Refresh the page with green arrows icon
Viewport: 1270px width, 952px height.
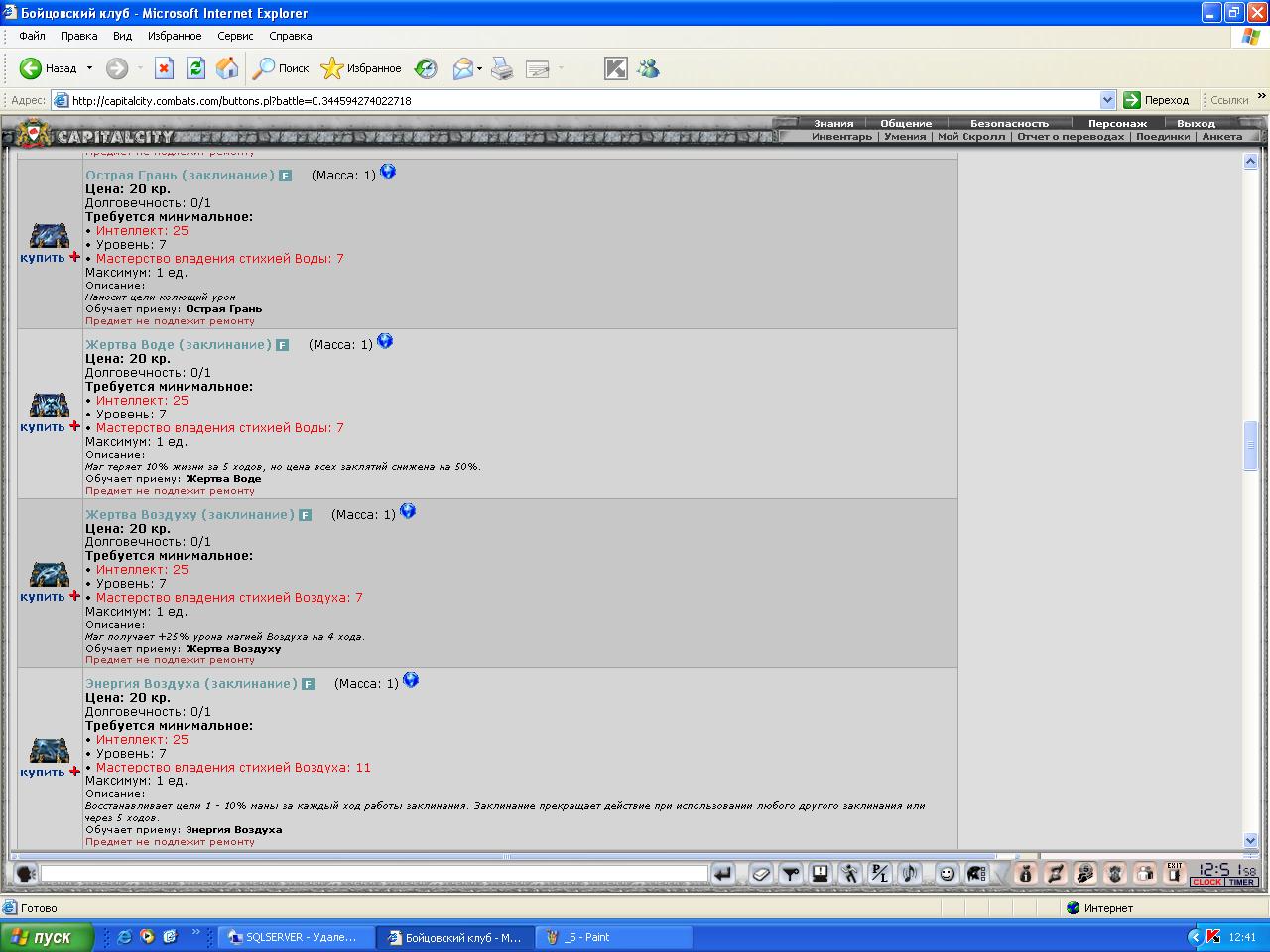pyautogui.click(x=195, y=68)
